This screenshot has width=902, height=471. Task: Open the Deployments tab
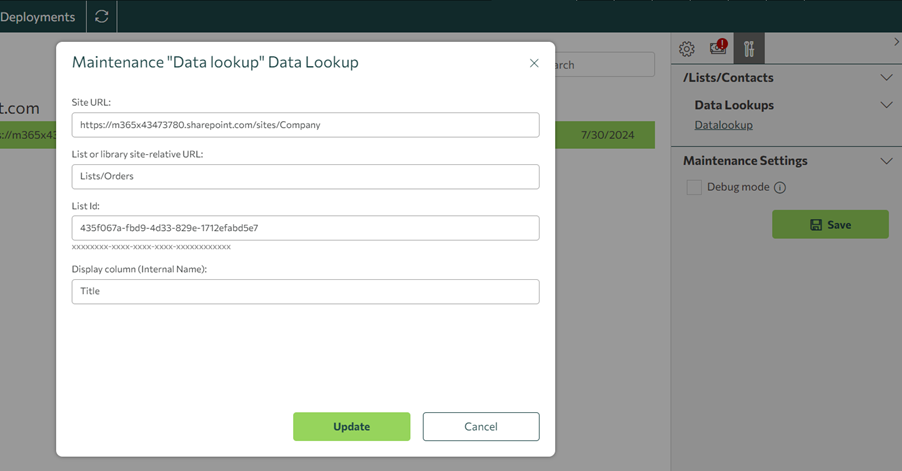tap(37, 17)
